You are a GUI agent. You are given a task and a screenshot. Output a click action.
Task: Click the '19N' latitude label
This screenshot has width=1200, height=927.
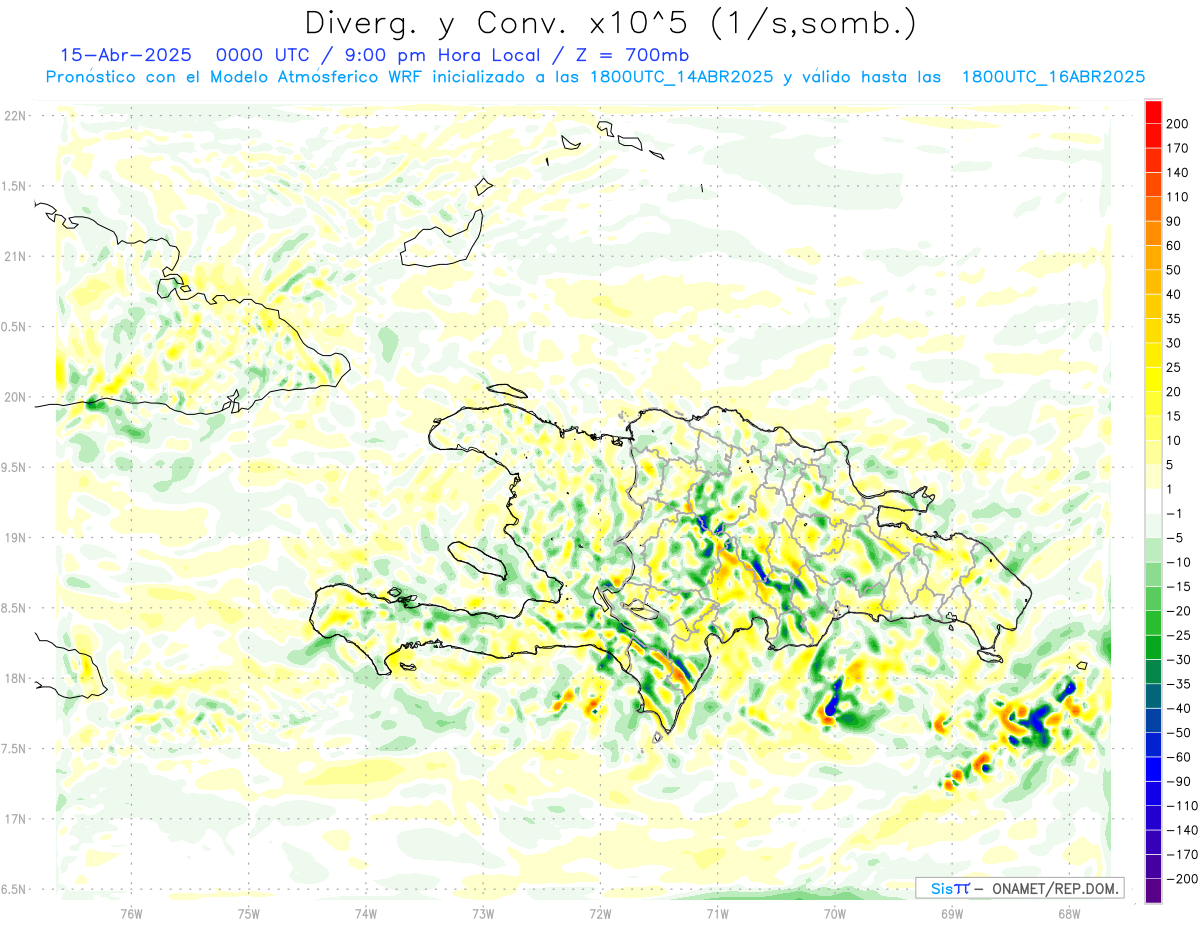pyautogui.click(x=14, y=538)
